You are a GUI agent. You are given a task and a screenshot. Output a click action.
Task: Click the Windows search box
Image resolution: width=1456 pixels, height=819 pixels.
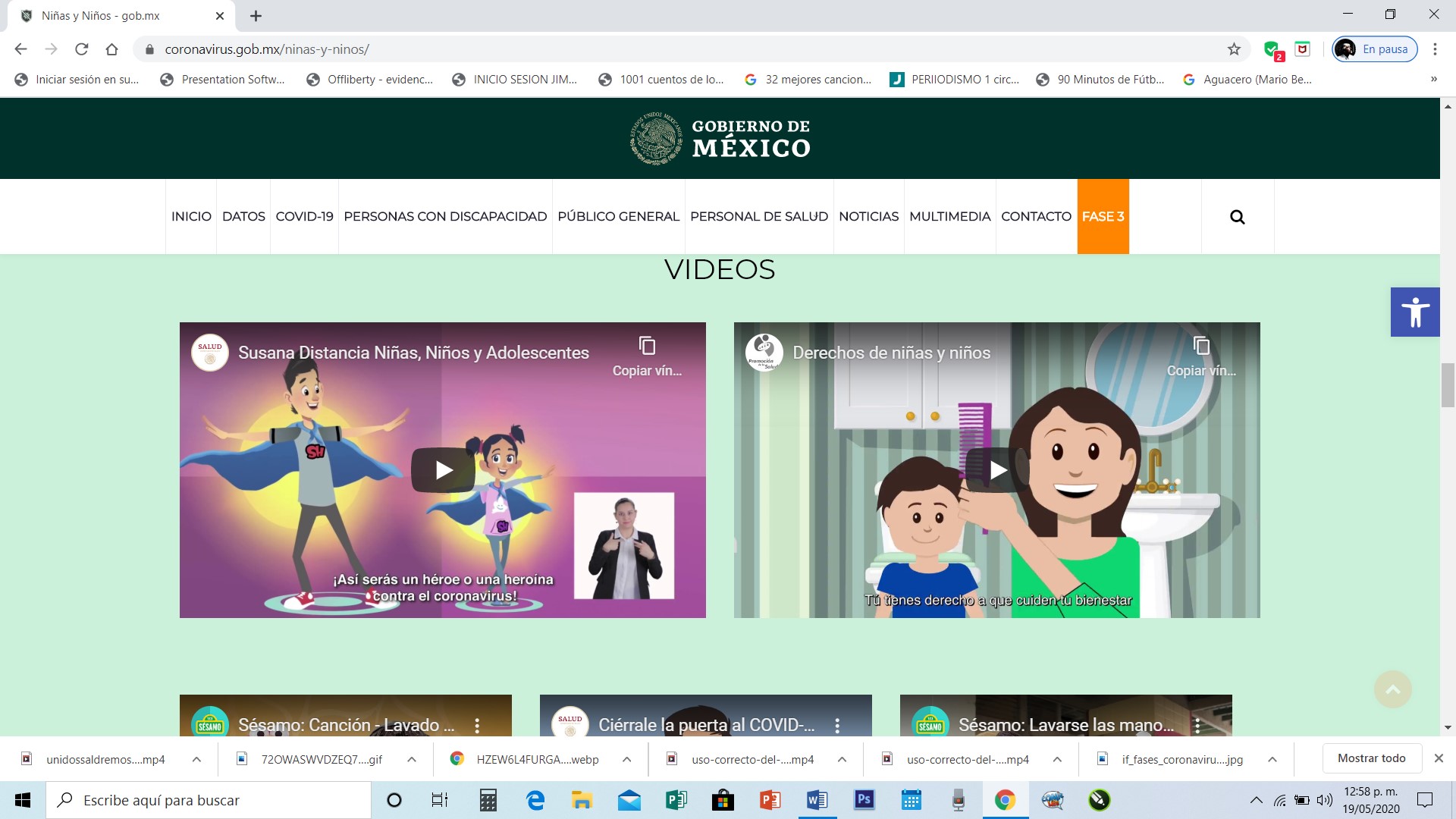209,800
